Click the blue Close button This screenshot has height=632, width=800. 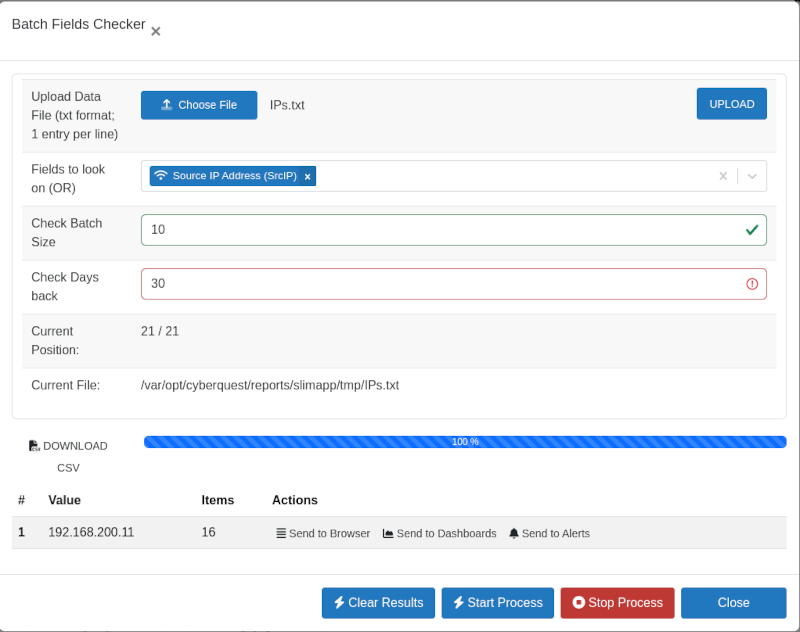pos(733,603)
